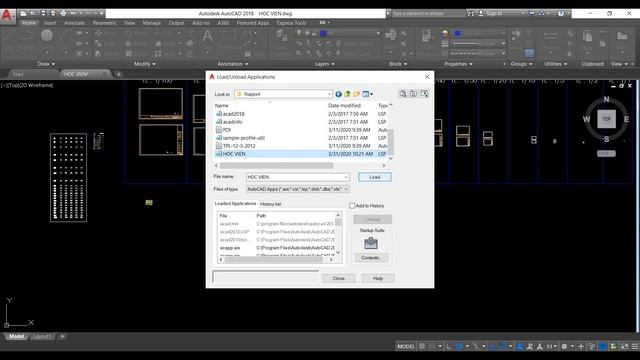
Task: Add a new layout with plus icon
Action: 62,337
